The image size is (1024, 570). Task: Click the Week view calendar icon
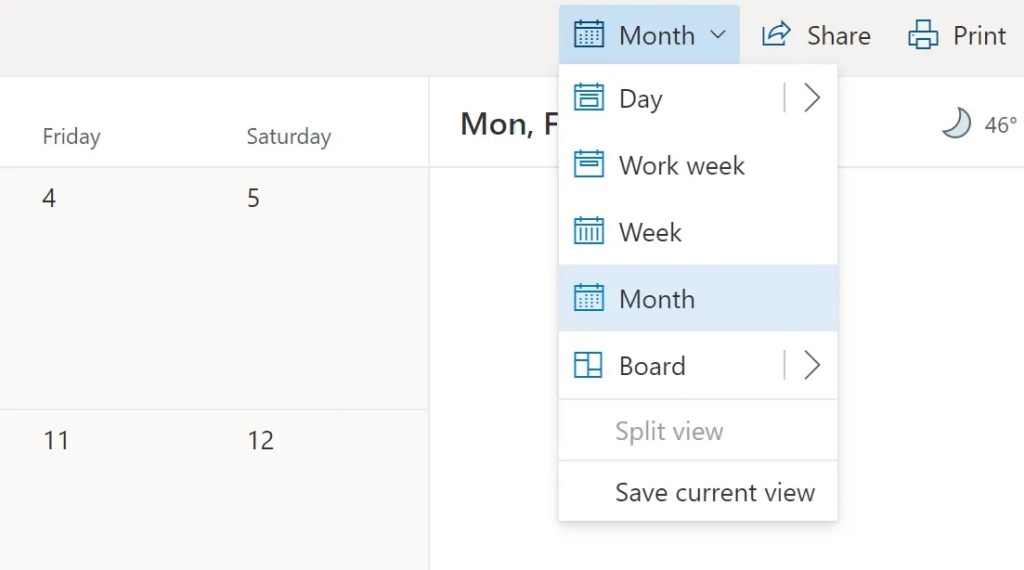pyautogui.click(x=589, y=232)
